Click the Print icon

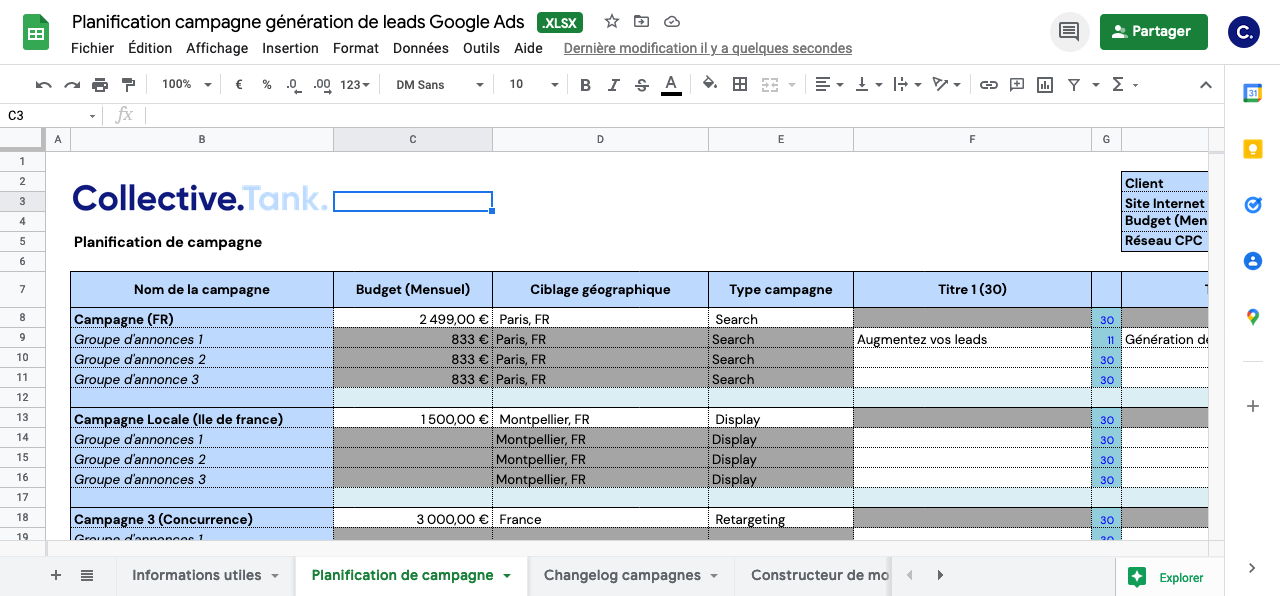pyautogui.click(x=100, y=85)
